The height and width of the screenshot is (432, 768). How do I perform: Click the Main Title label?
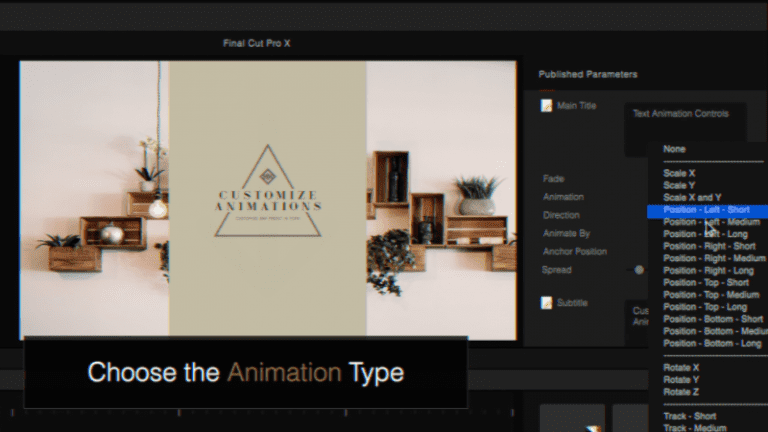coord(576,105)
